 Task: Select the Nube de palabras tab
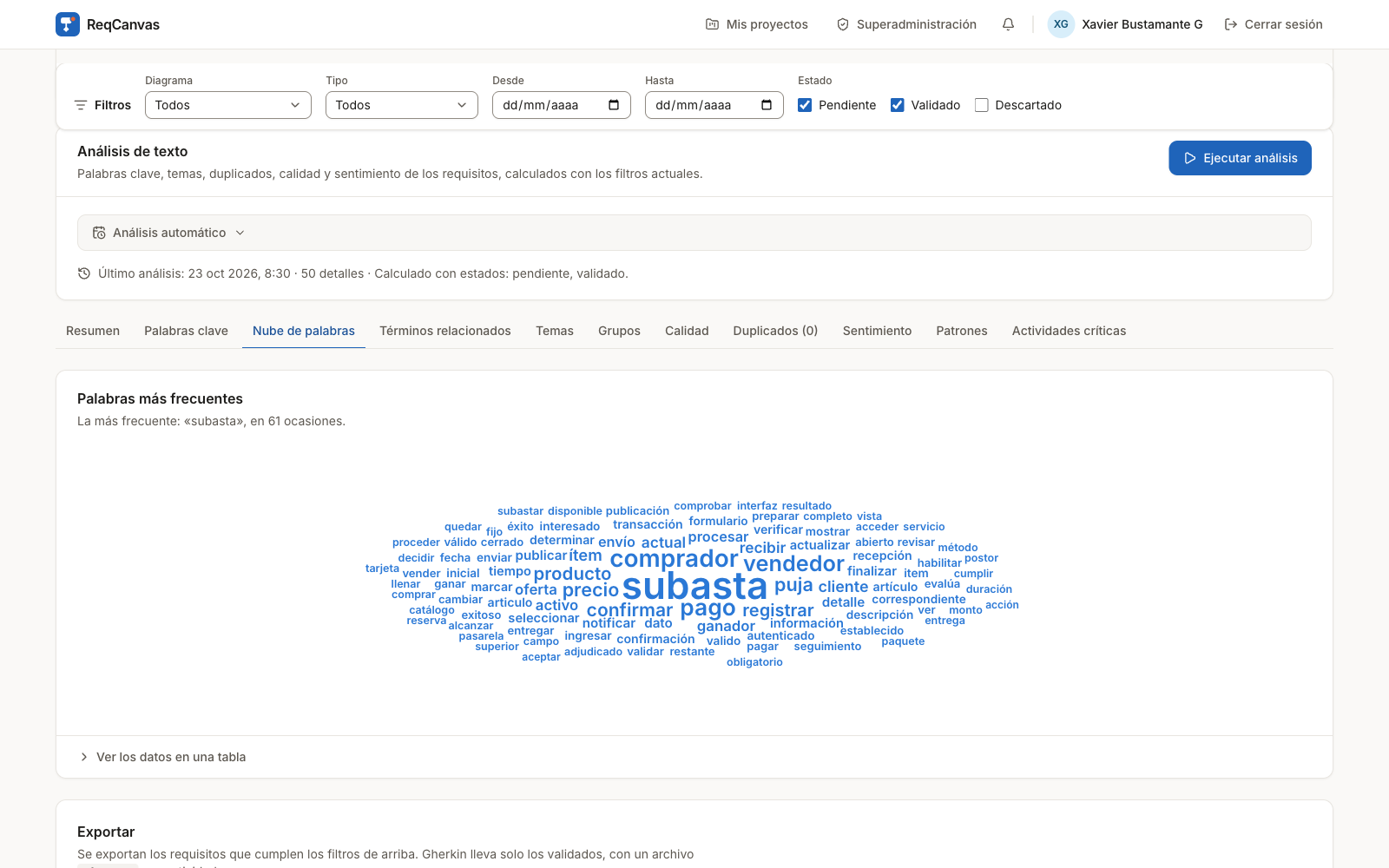304,331
